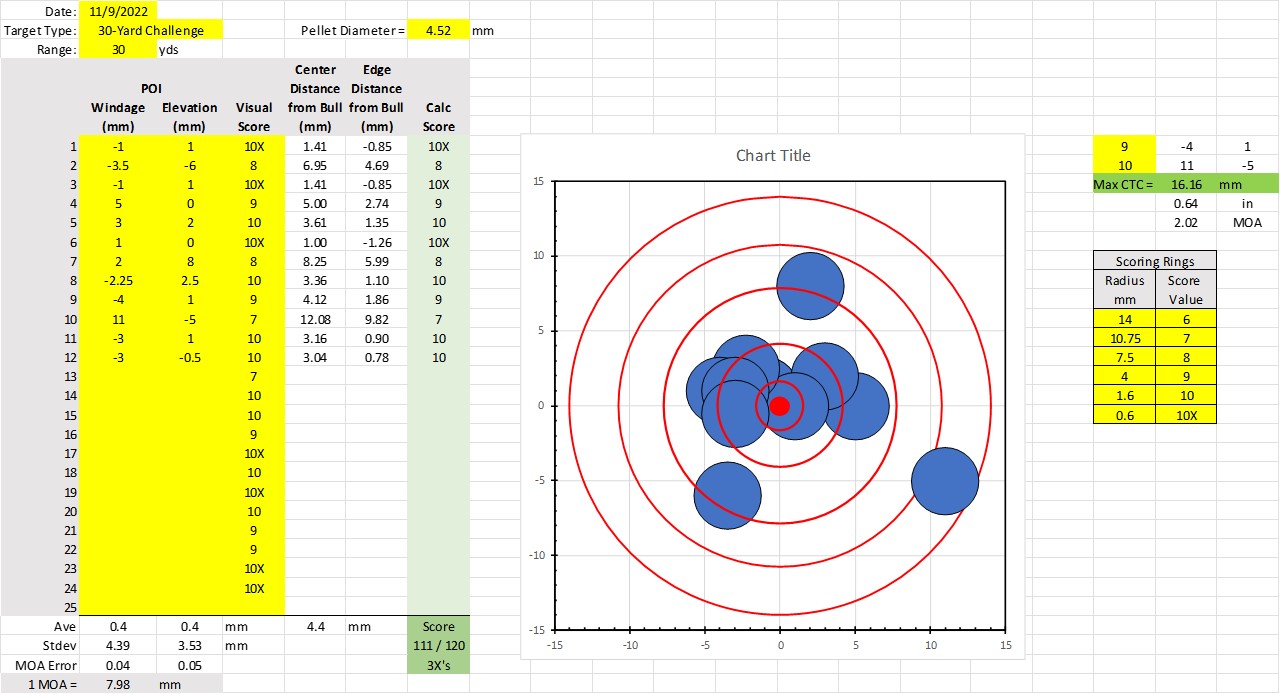Select the scoring ring radius 1.6 cell
Viewport: 1280px width, 694px height.
coord(1124,394)
